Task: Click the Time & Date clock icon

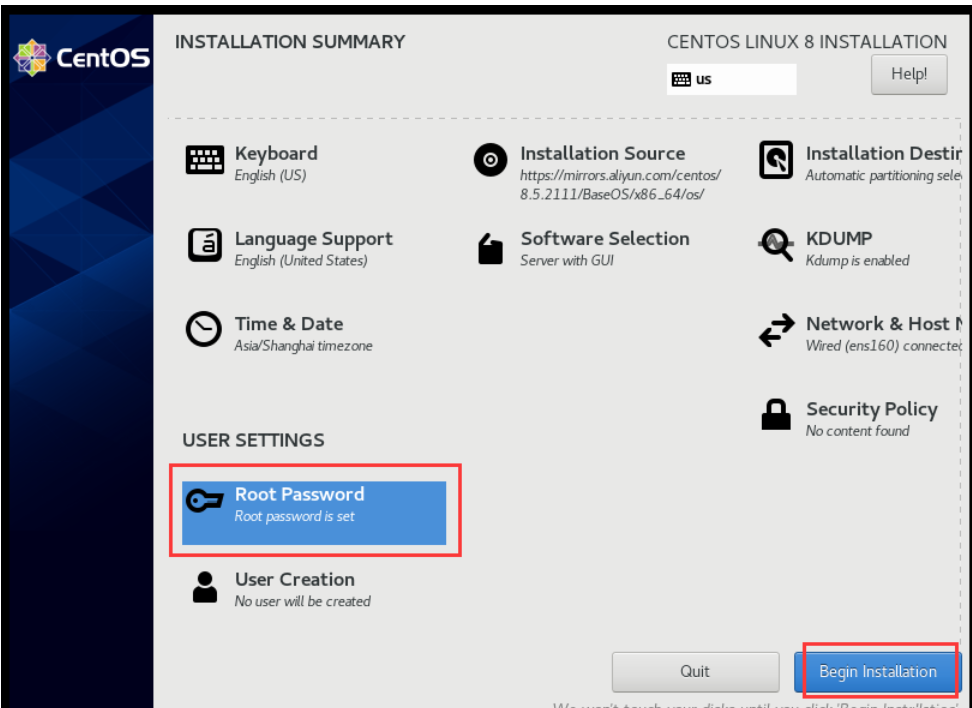Action: click(x=204, y=330)
